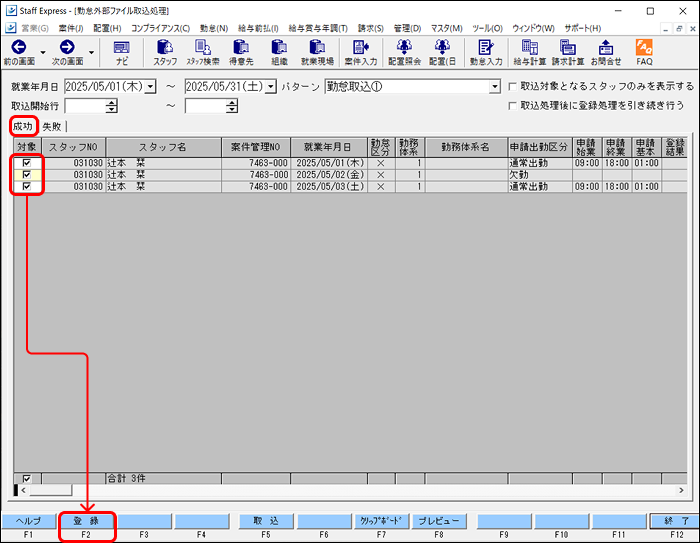The height and width of the screenshot is (543, 700).
Task: Toggle 取込処理後に登録処理を引き続き行う checkbox
Action: click(512, 106)
